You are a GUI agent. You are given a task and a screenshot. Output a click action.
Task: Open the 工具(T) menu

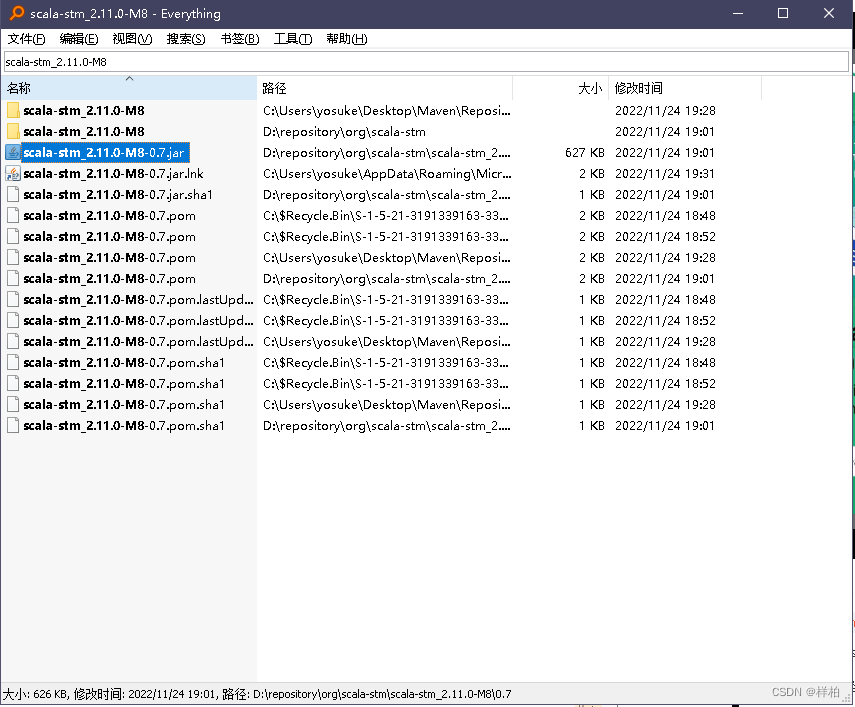293,39
